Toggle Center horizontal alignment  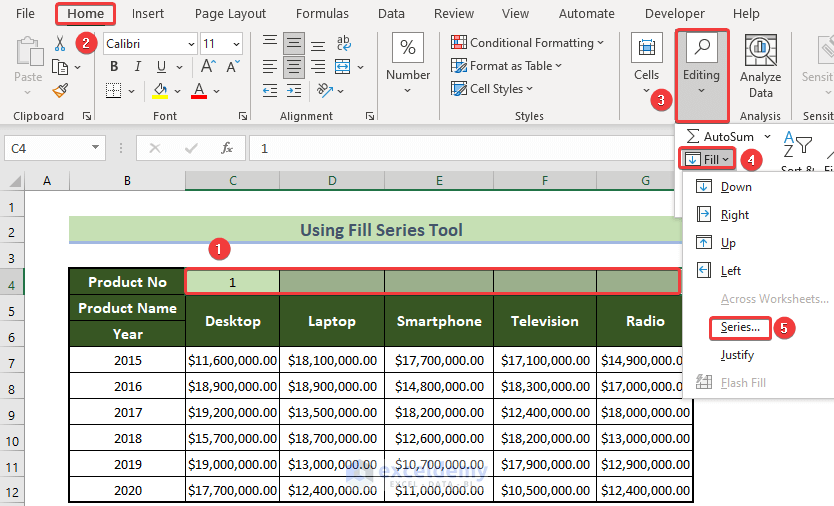point(293,67)
